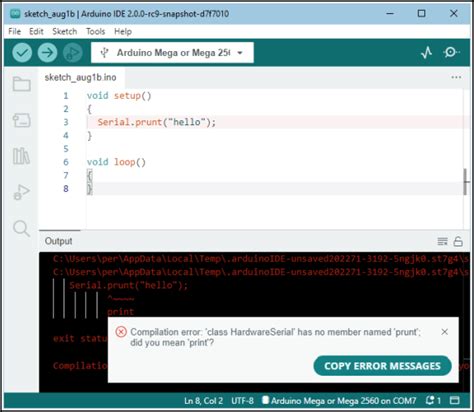The image size is (474, 412).
Task: Open the Sketchbook folder sidebar icon
Action: coord(22,84)
